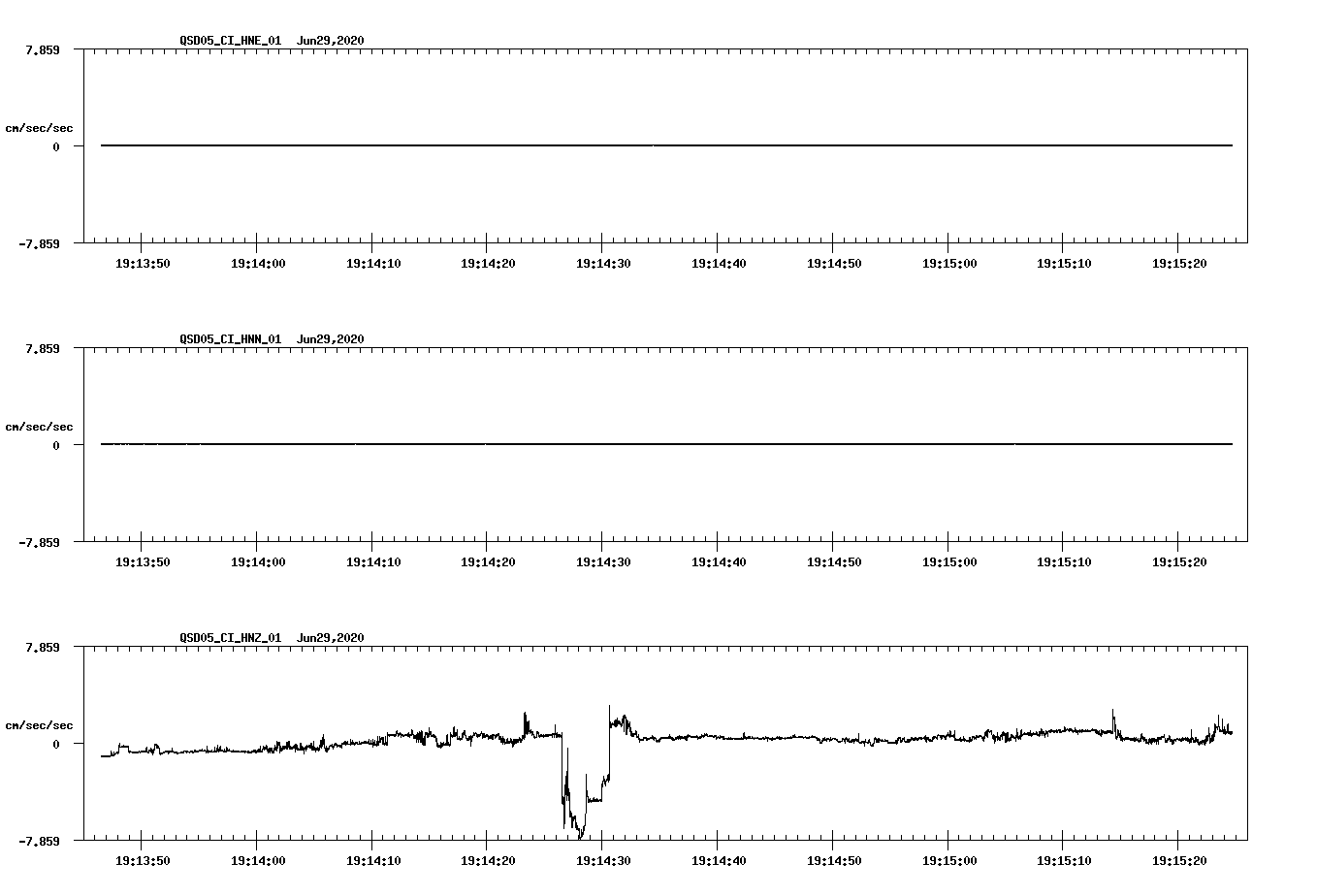1317x896 pixels.
Task: Click 19:14:10 label on the HNZ plot
Action: coord(373,860)
